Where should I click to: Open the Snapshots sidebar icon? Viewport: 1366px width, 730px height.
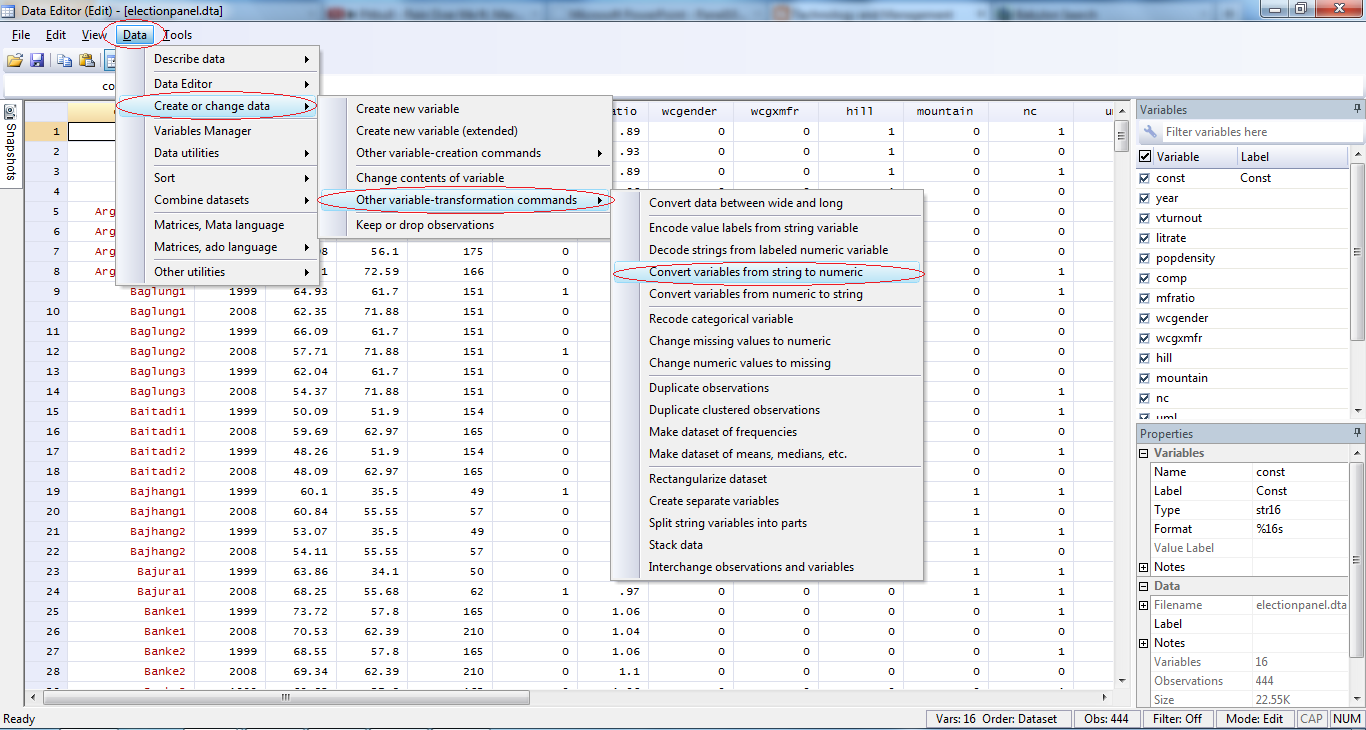[x=9, y=113]
